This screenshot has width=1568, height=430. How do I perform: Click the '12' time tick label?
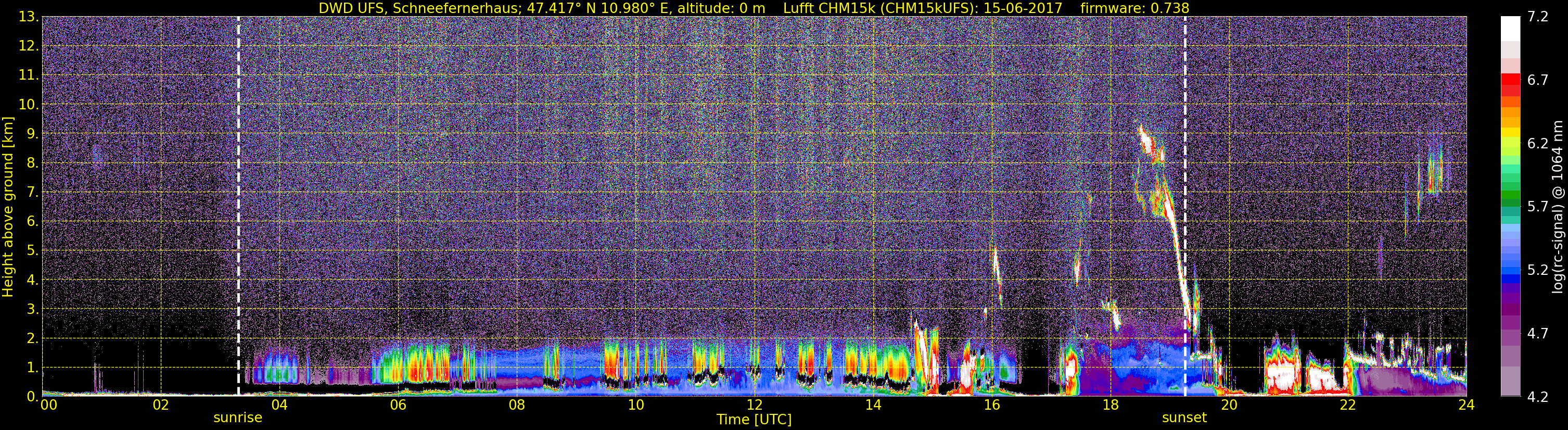click(754, 406)
